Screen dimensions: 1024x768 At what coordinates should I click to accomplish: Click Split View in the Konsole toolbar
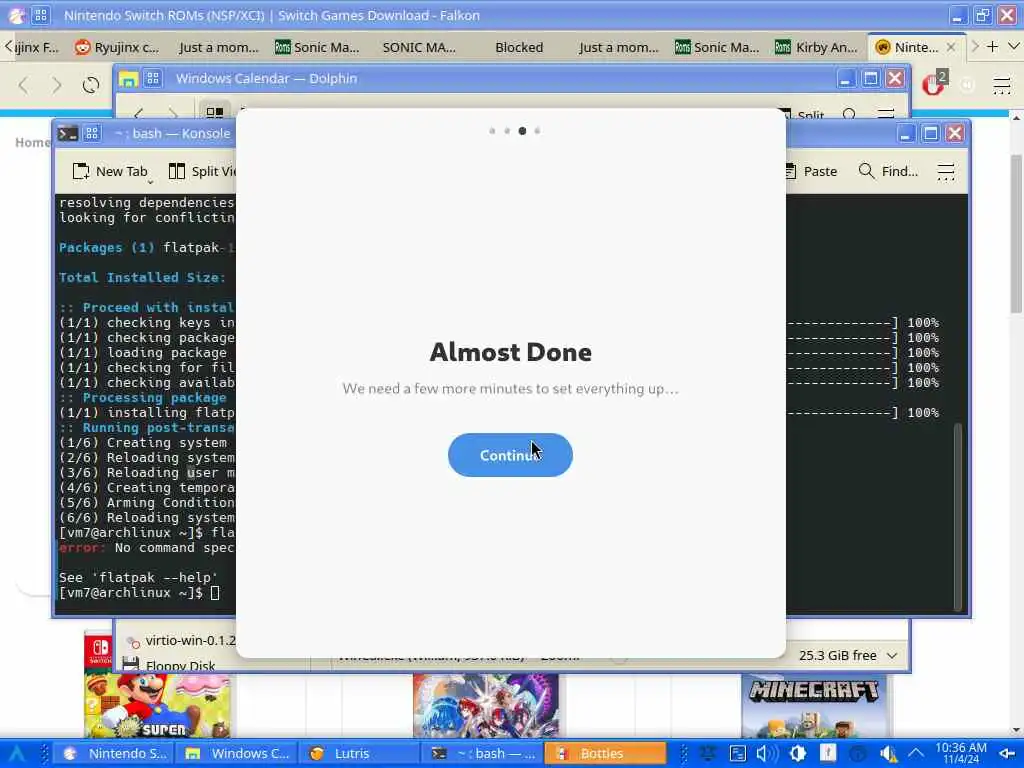pyautogui.click(x=202, y=171)
